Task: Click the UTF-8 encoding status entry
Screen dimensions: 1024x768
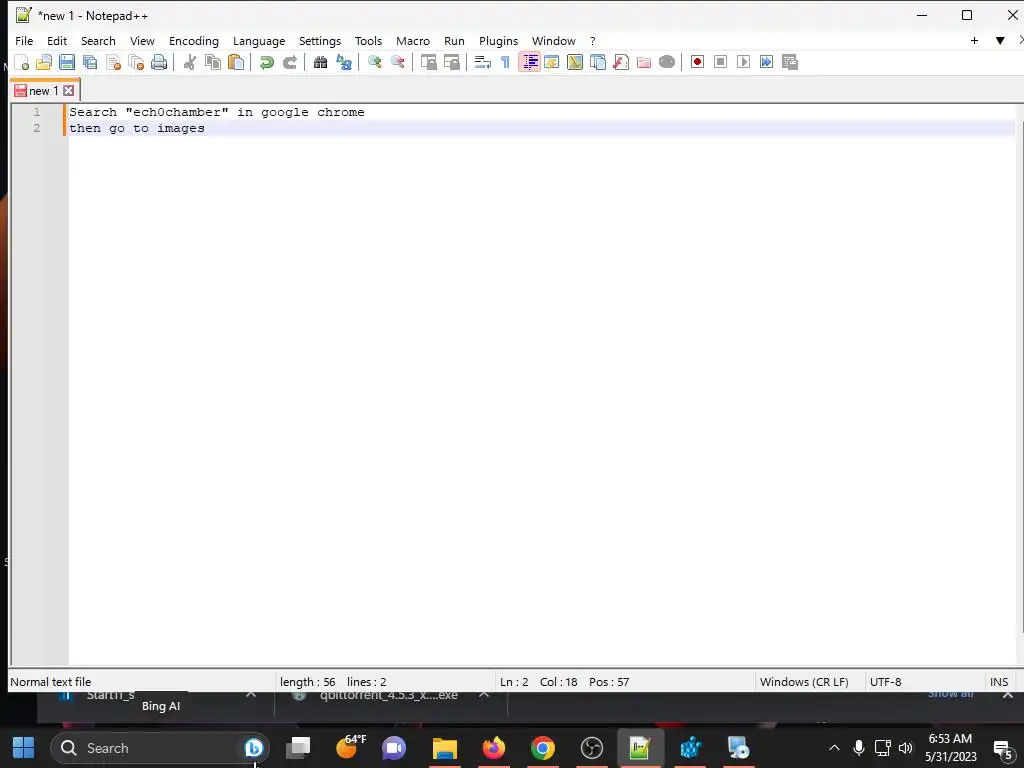Action: coord(886,682)
